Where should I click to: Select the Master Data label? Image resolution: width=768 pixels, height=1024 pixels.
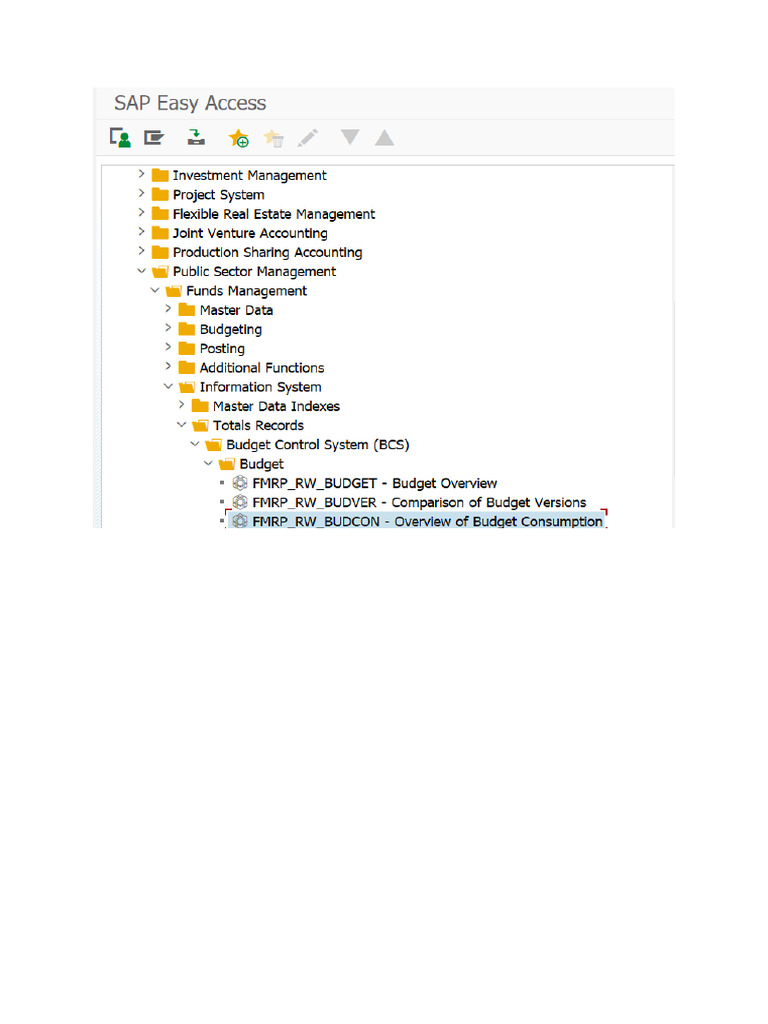236,310
